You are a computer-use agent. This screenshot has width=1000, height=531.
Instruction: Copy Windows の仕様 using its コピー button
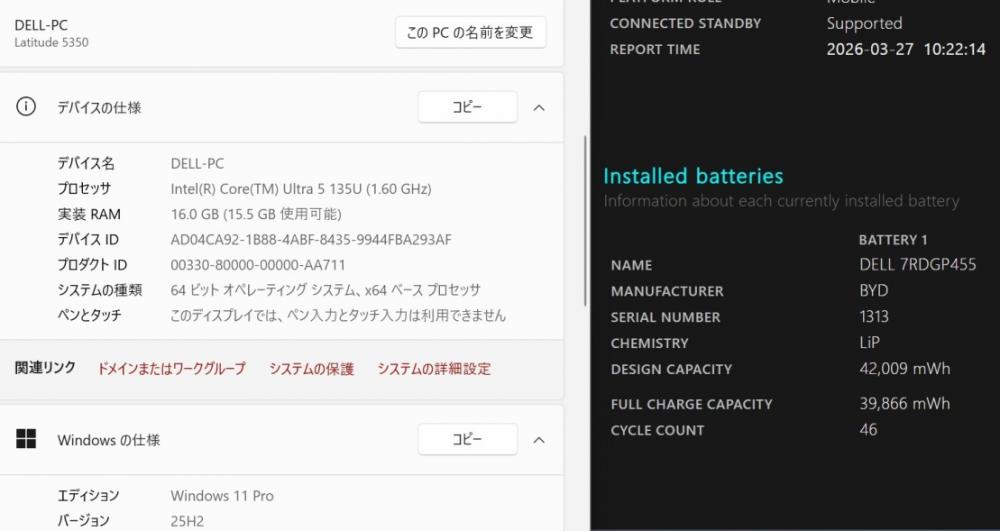[x=467, y=439]
